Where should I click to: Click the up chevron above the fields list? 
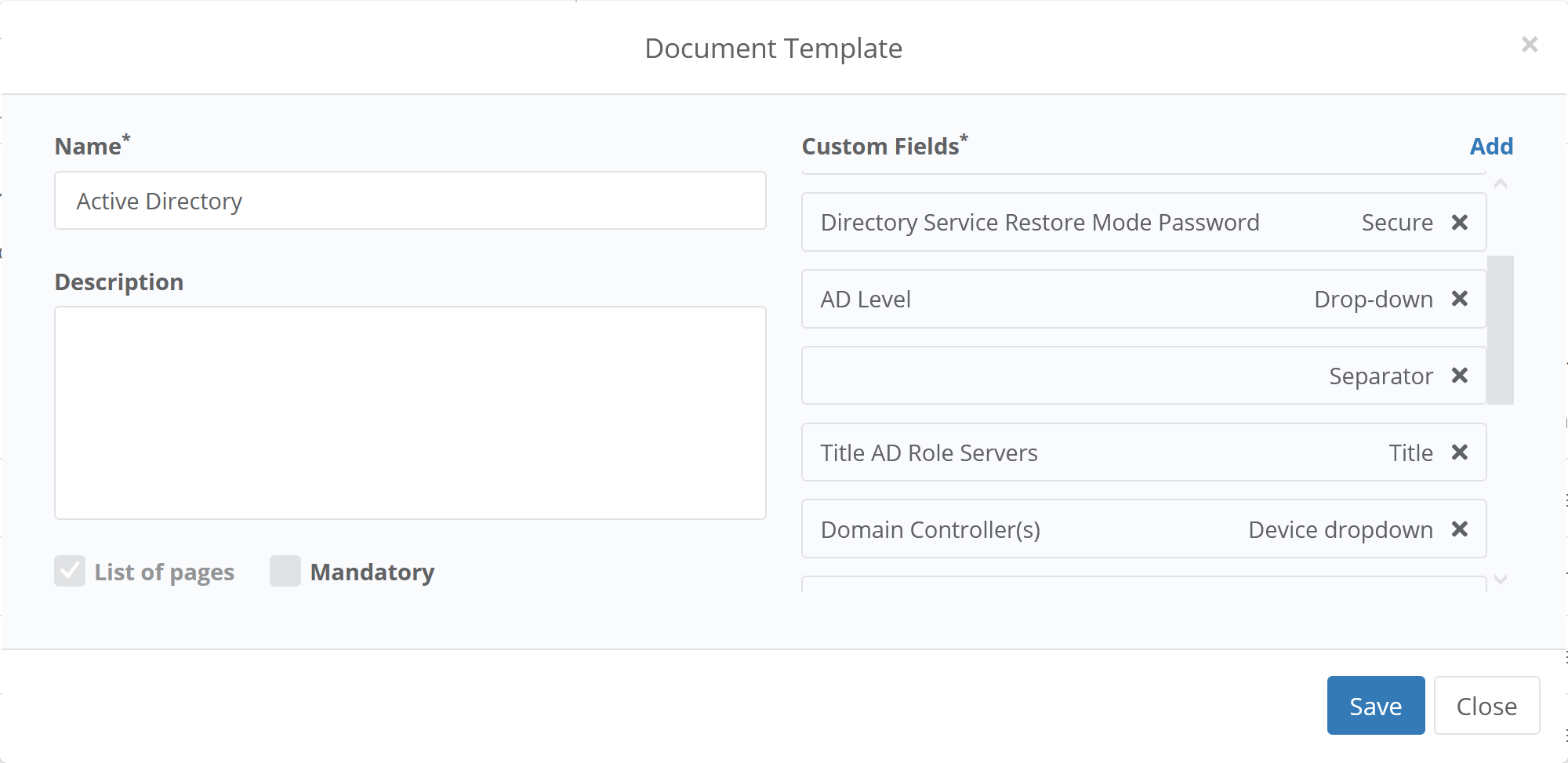point(1500,182)
